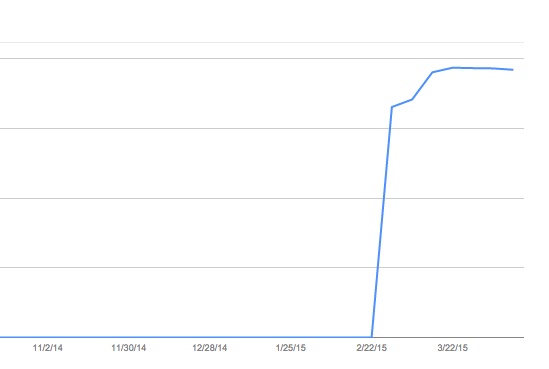This screenshot has width=549, height=369.
Task: Click the middle of the steep rising segment
Action: (x=382, y=222)
